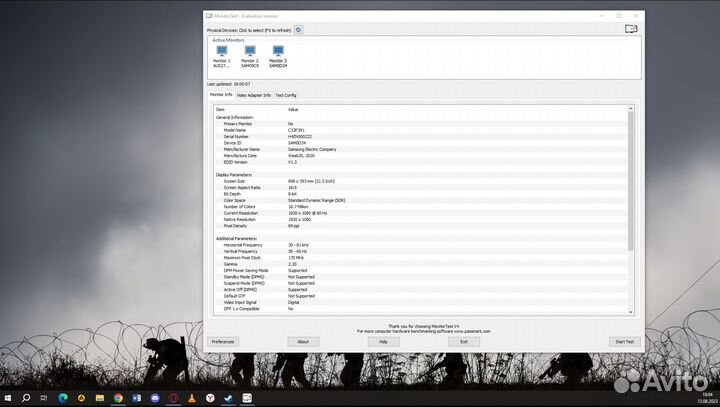This screenshot has width=720, height=407.
Task: Select the EDID Version row
Action: coord(421,162)
